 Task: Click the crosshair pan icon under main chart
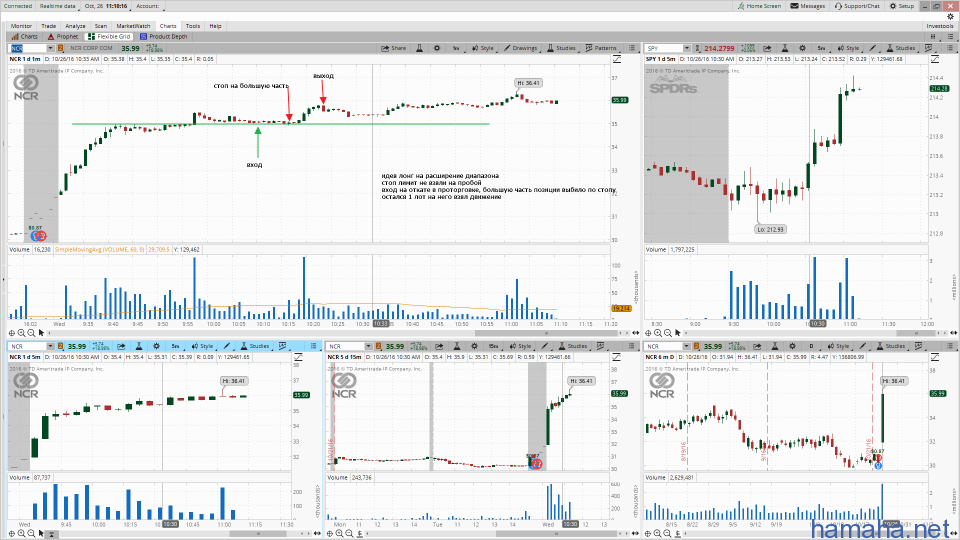(12, 333)
